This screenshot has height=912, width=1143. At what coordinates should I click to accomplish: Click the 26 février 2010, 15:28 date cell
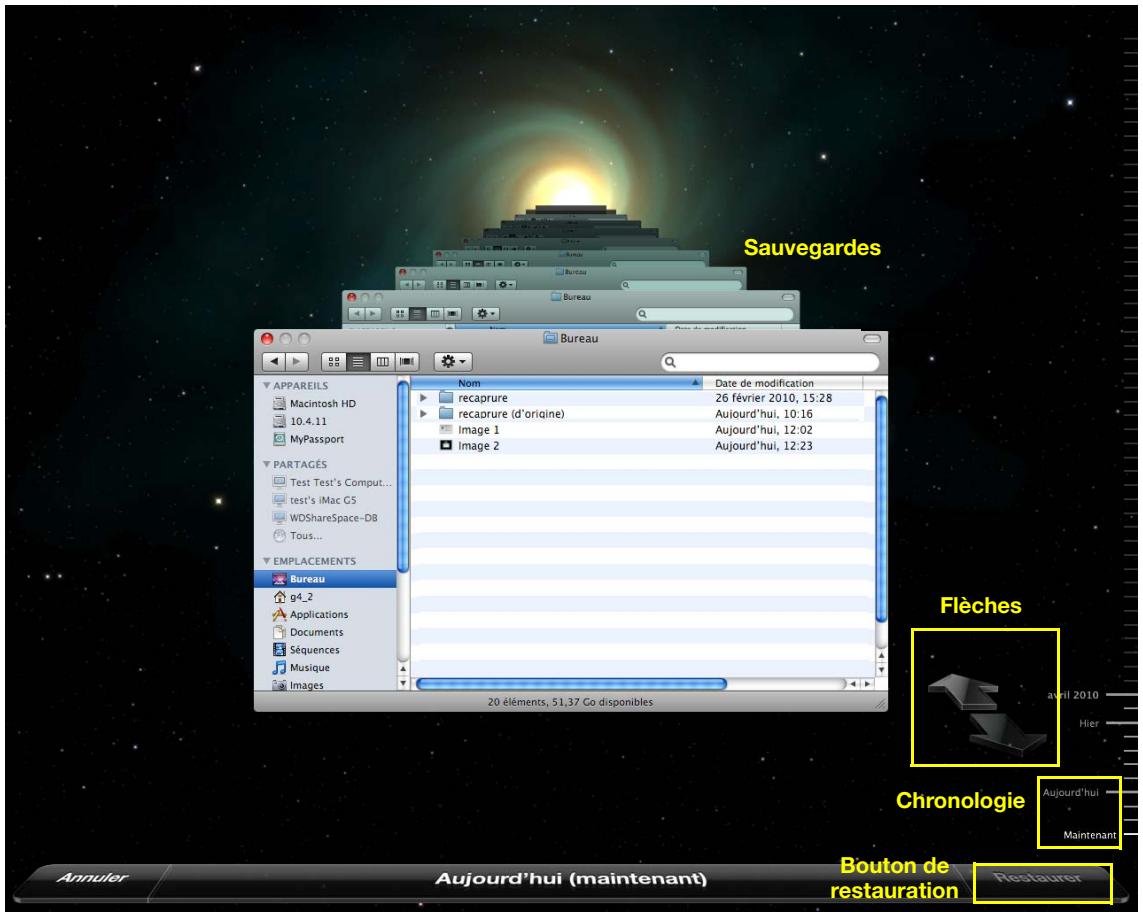[773, 398]
